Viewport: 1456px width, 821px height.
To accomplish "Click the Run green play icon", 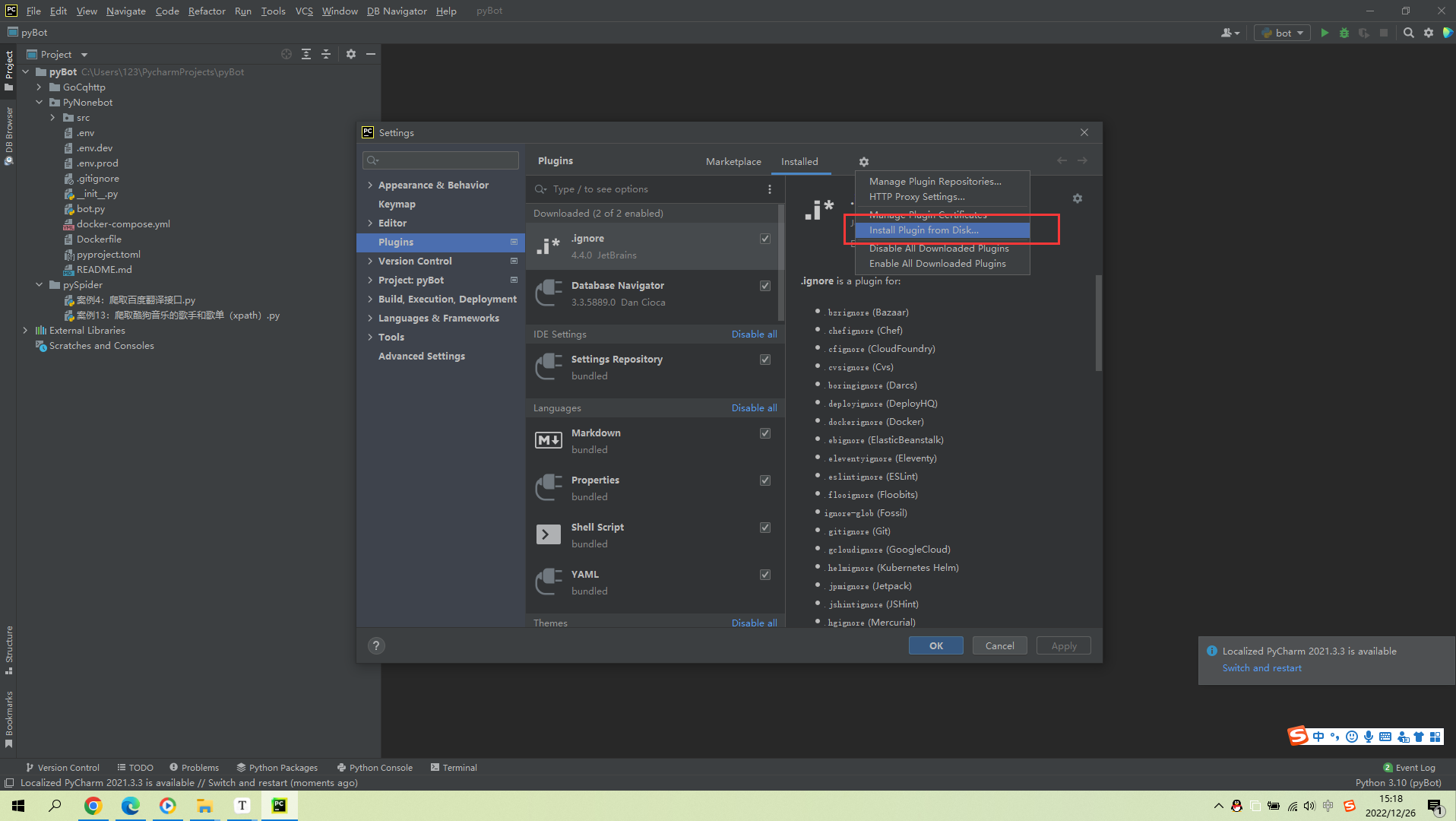I will [1325, 33].
